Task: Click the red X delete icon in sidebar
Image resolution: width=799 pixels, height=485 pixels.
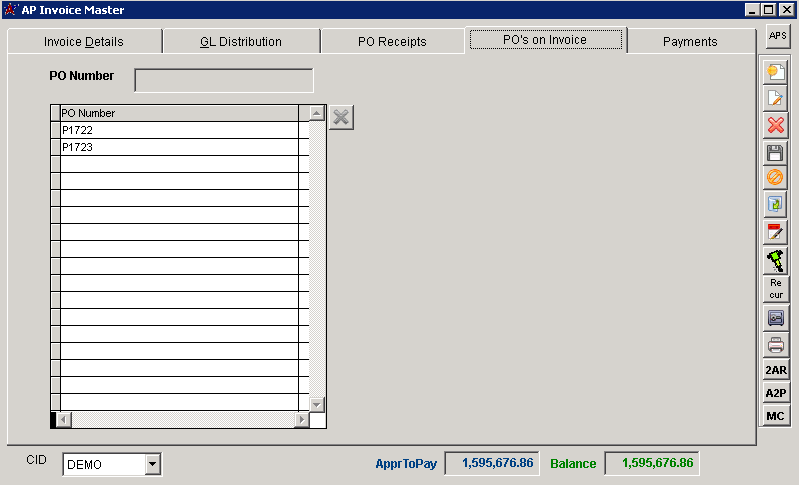Action: pos(775,125)
